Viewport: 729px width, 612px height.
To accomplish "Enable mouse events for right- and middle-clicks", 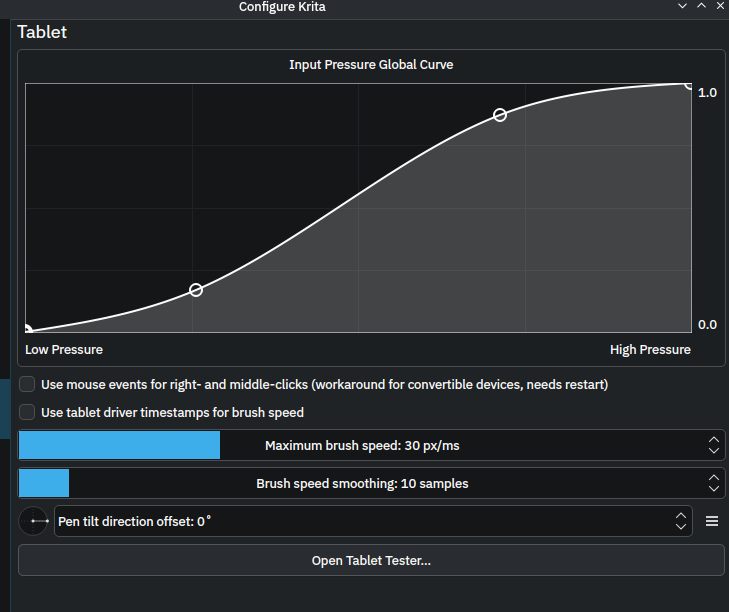I will click(x=27, y=384).
